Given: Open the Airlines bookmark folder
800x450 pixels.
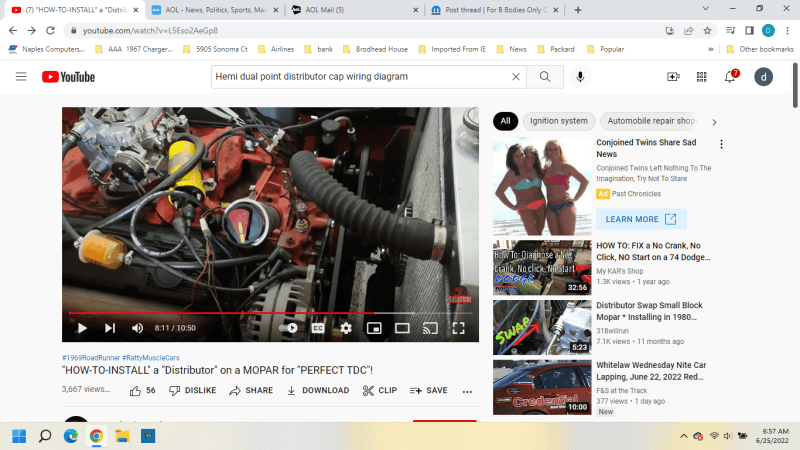Looking at the screenshot, I should (276, 49).
